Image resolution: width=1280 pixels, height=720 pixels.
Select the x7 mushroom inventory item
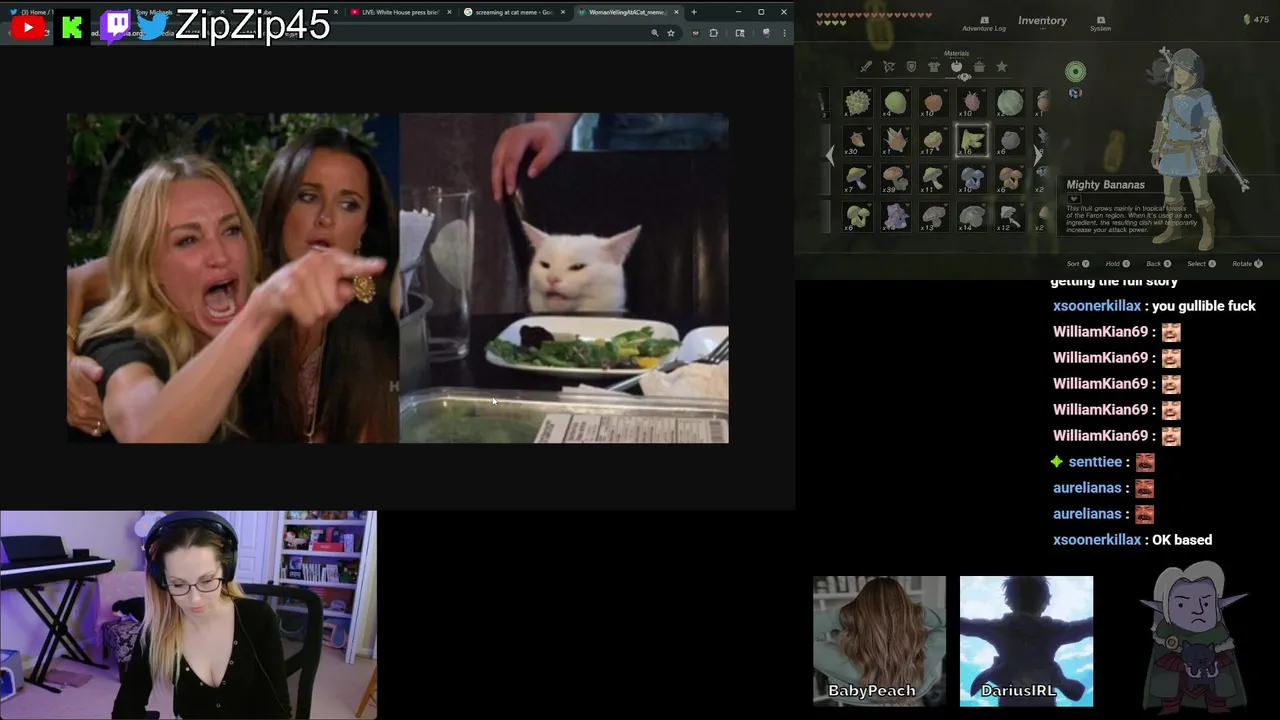coord(857,179)
